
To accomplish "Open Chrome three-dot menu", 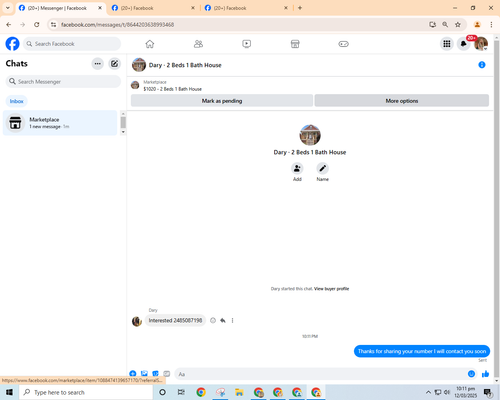I will click(x=491, y=24).
